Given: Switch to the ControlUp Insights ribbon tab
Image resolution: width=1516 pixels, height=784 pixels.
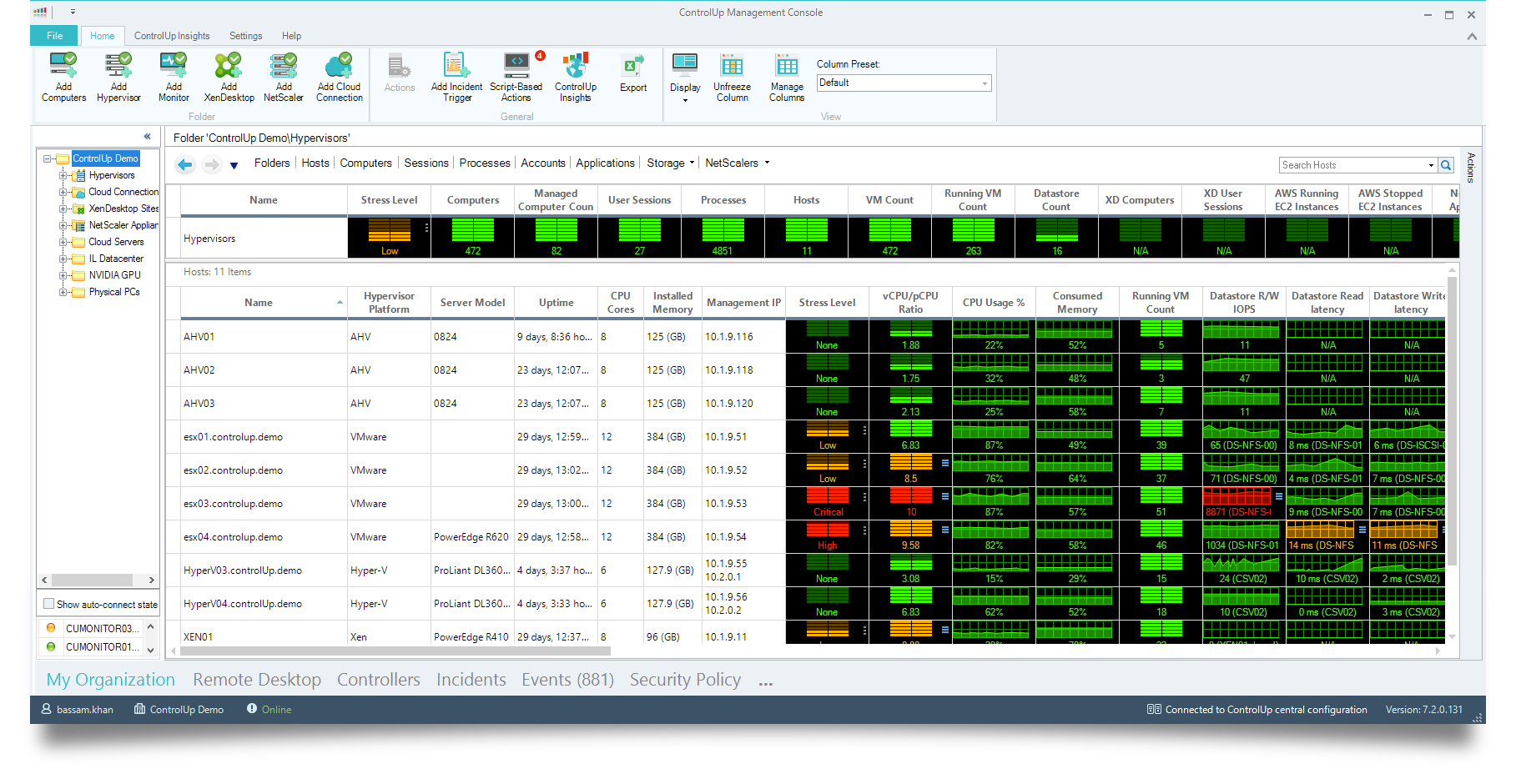Looking at the screenshot, I should pos(172,36).
